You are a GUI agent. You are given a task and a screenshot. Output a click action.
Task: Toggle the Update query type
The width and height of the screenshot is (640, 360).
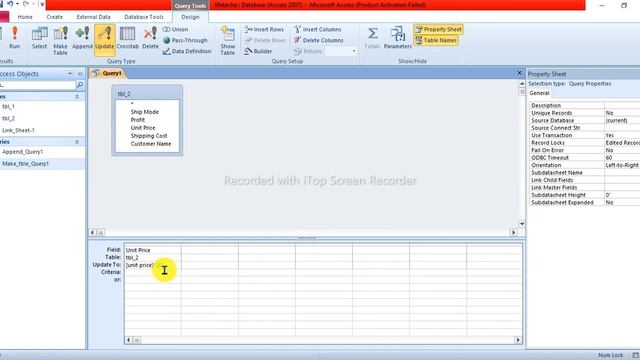click(x=104, y=39)
